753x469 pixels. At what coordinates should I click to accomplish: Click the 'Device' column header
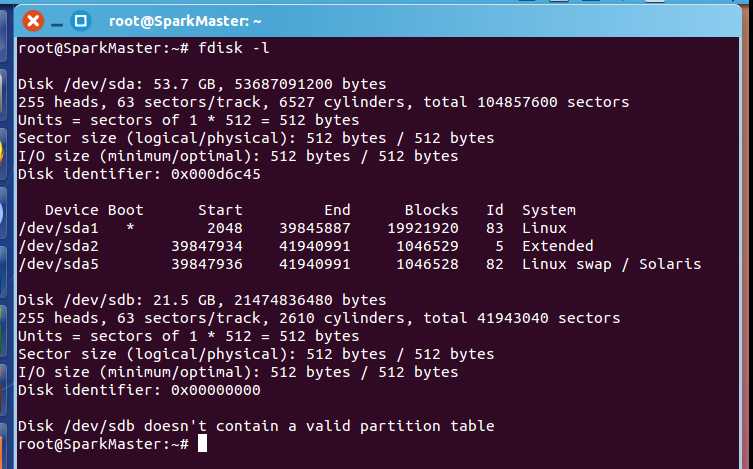point(72,210)
